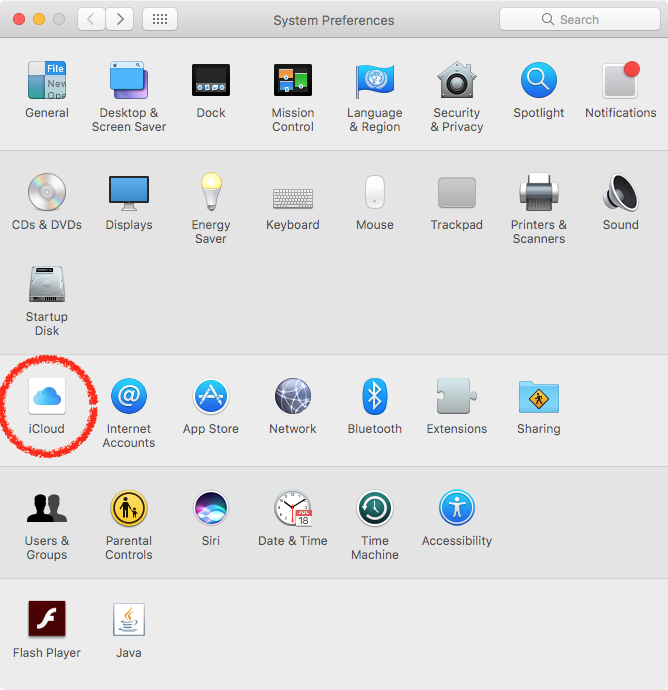Click the forward navigation arrow
This screenshot has height=690, width=668.
tap(120, 19)
